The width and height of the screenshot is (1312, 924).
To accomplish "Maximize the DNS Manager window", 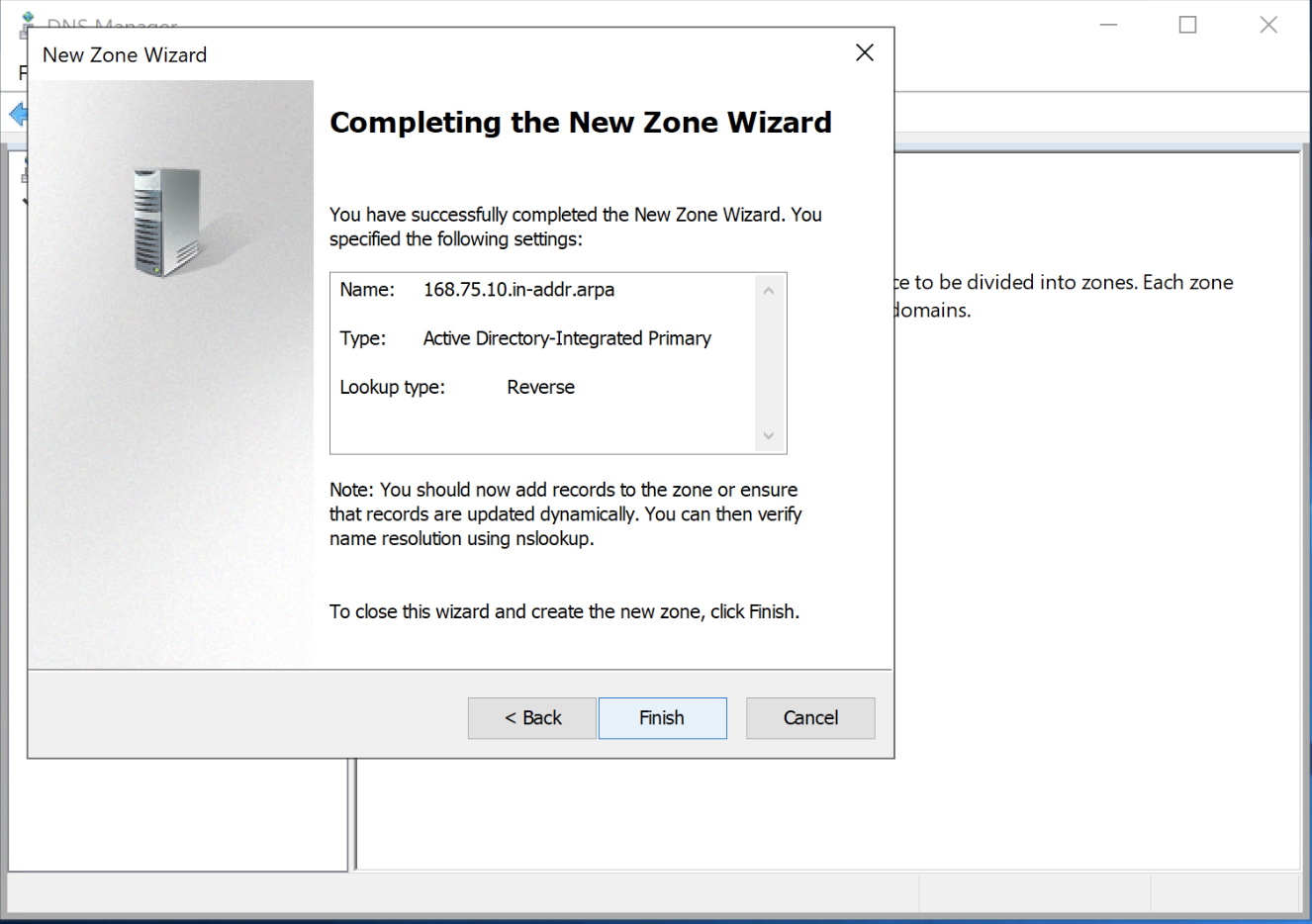I will coord(1187,25).
